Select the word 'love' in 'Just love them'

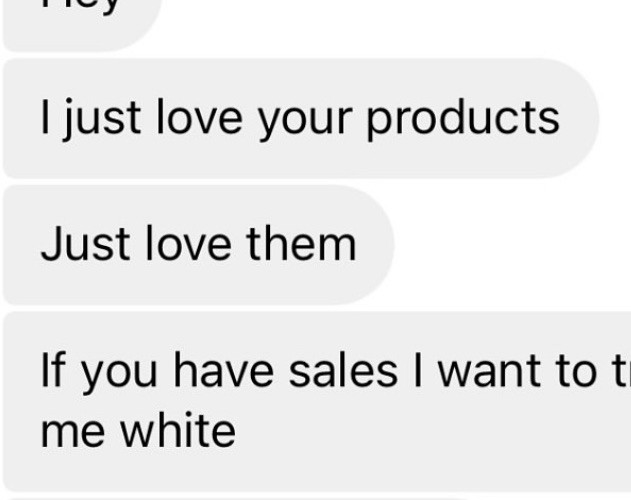click(x=188, y=244)
